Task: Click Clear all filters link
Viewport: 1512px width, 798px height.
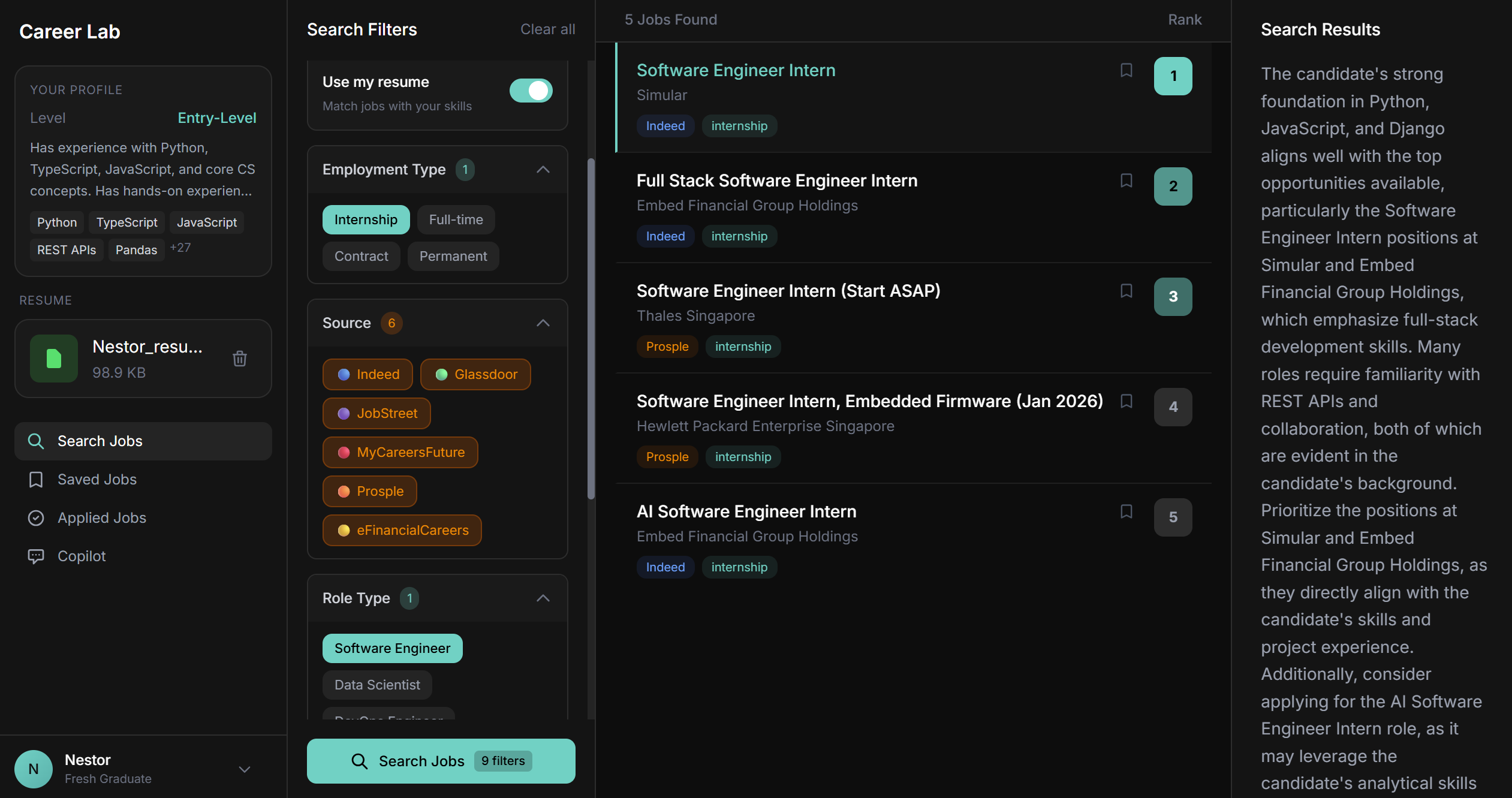Action: (x=547, y=29)
